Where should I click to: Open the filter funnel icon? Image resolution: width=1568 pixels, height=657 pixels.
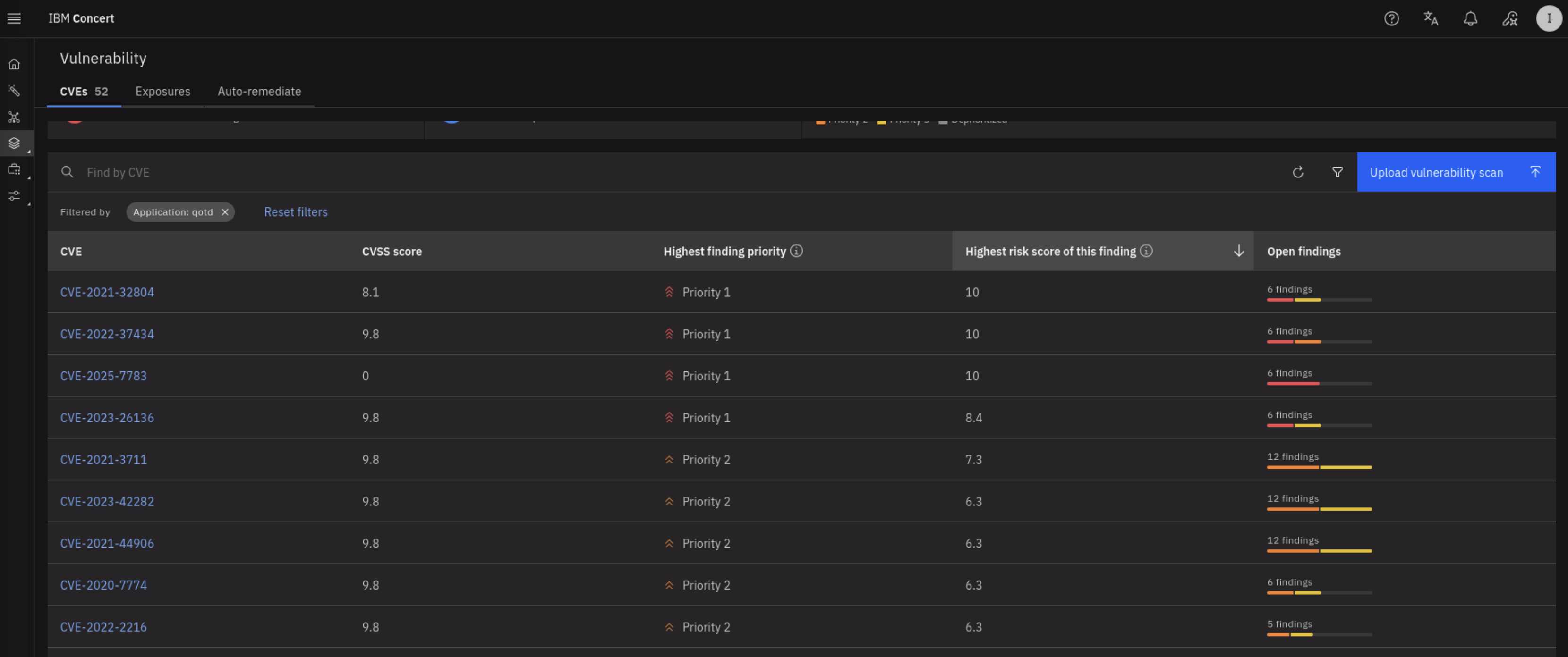click(x=1338, y=172)
